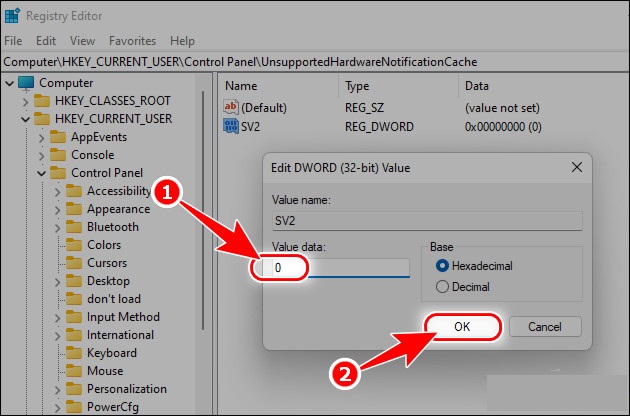The width and height of the screenshot is (630, 416).
Task: Open the Help menu
Action: click(182, 41)
